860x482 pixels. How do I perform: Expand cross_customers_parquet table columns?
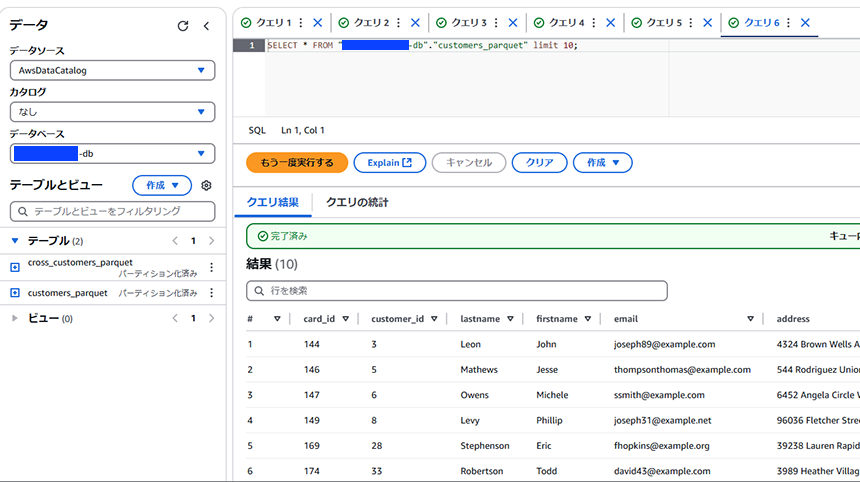15,267
